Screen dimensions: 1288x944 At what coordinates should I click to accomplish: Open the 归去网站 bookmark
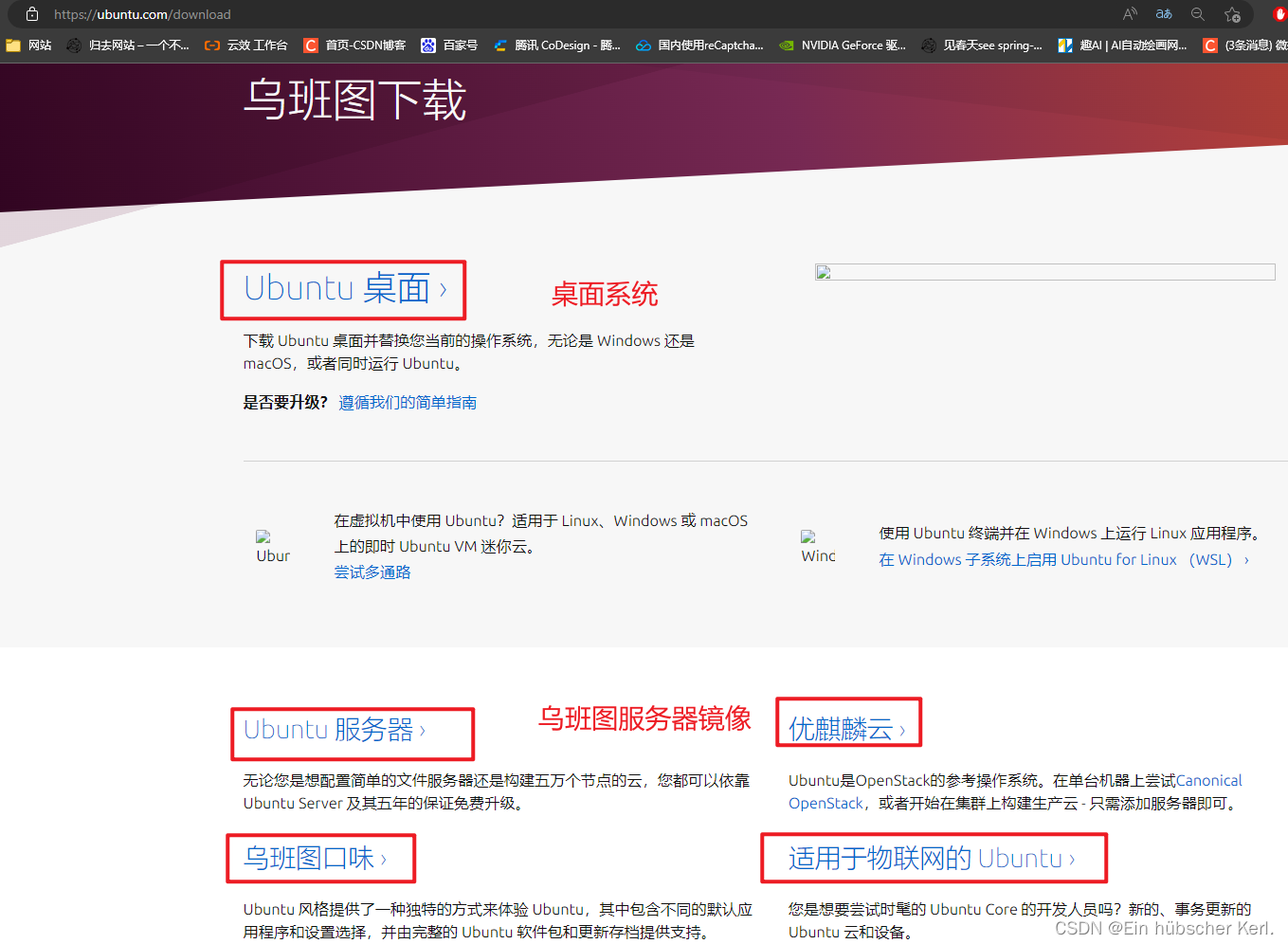click(x=128, y=45)
